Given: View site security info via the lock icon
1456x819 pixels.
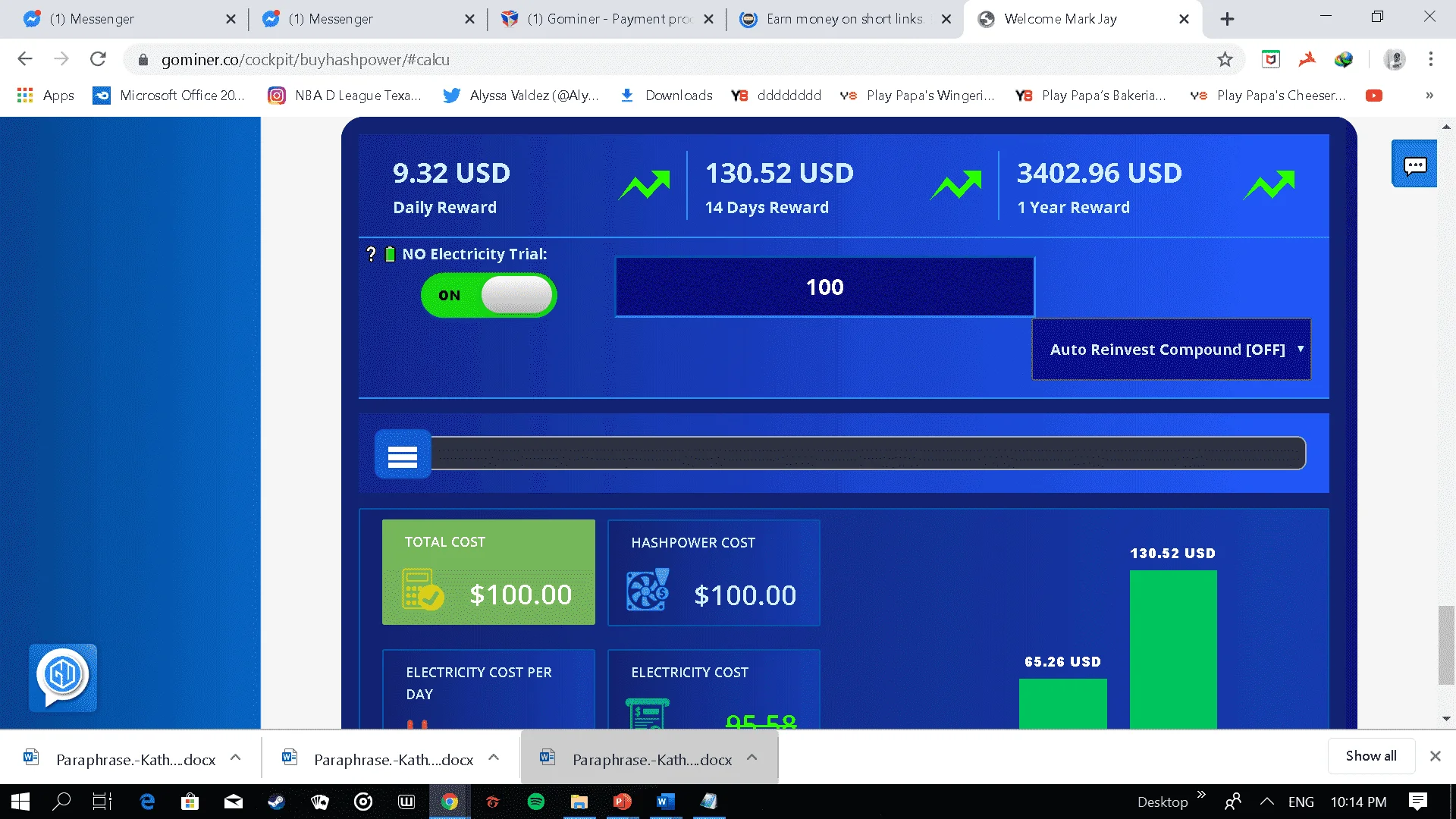Looking at the screenshot, I should [143, 60].
